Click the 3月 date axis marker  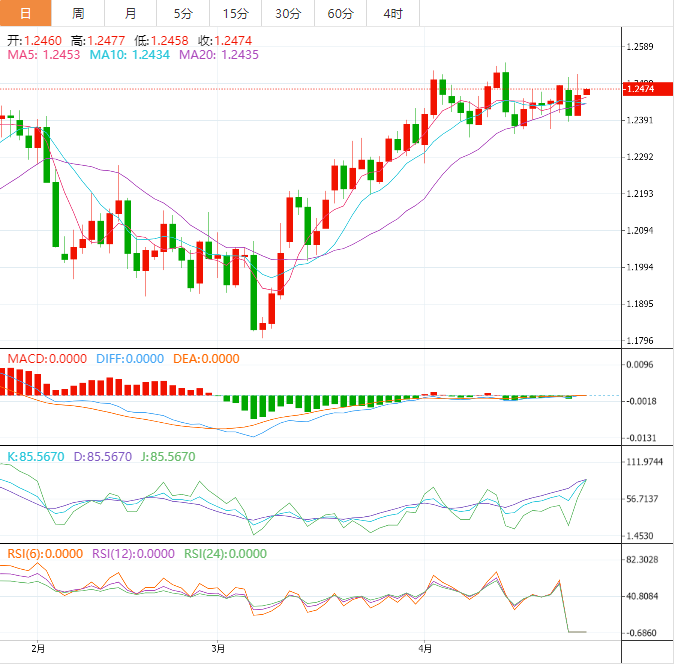(218, 648)
